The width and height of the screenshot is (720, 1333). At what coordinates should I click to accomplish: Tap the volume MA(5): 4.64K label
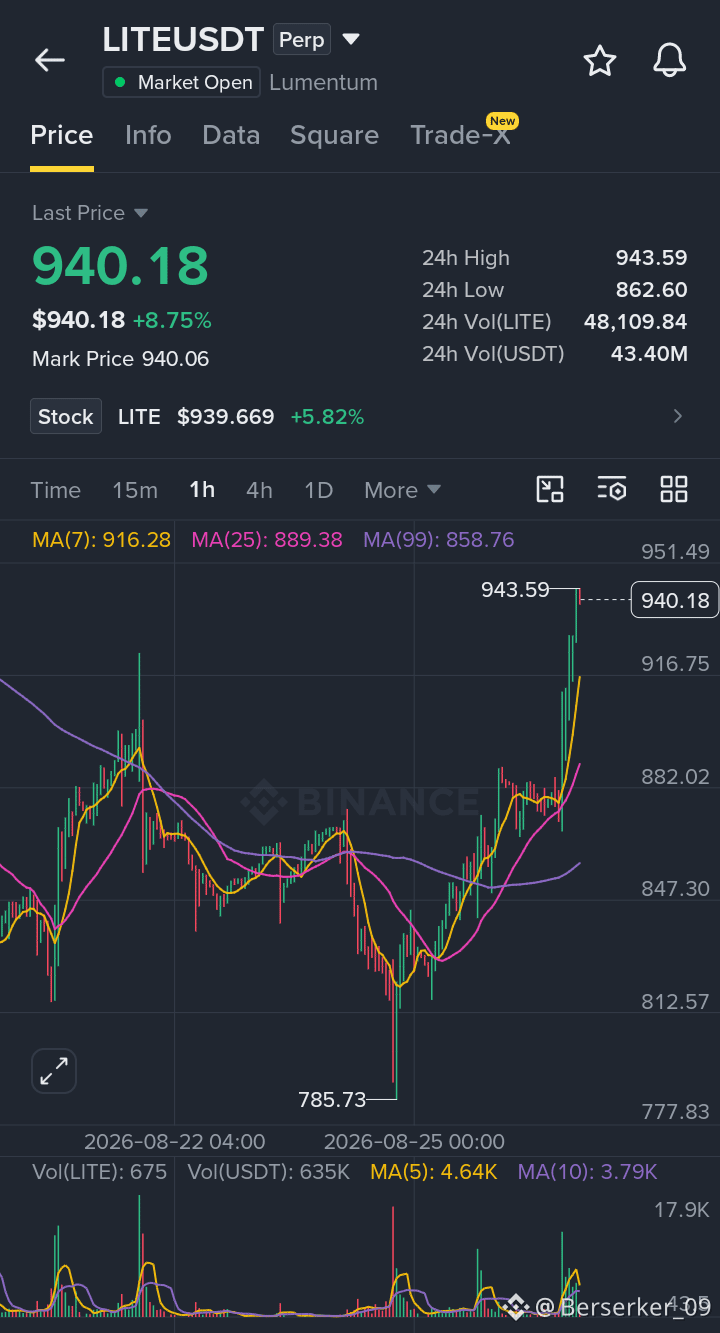pos(434,1172)
